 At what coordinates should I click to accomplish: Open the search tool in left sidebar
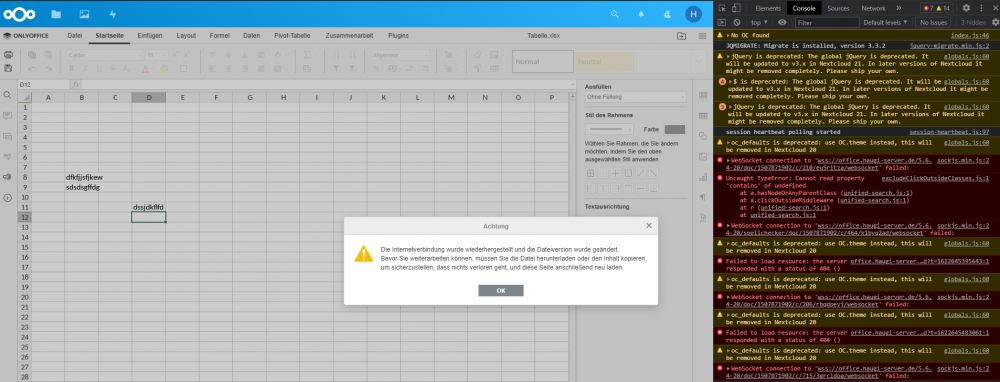[8, 94]
